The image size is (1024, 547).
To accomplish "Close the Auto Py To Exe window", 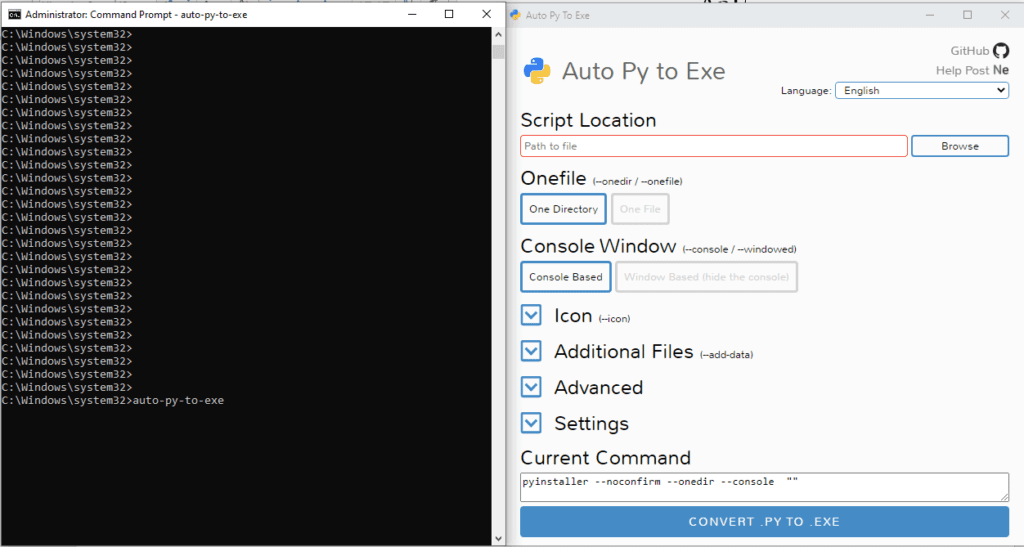I will point(1005,15).
